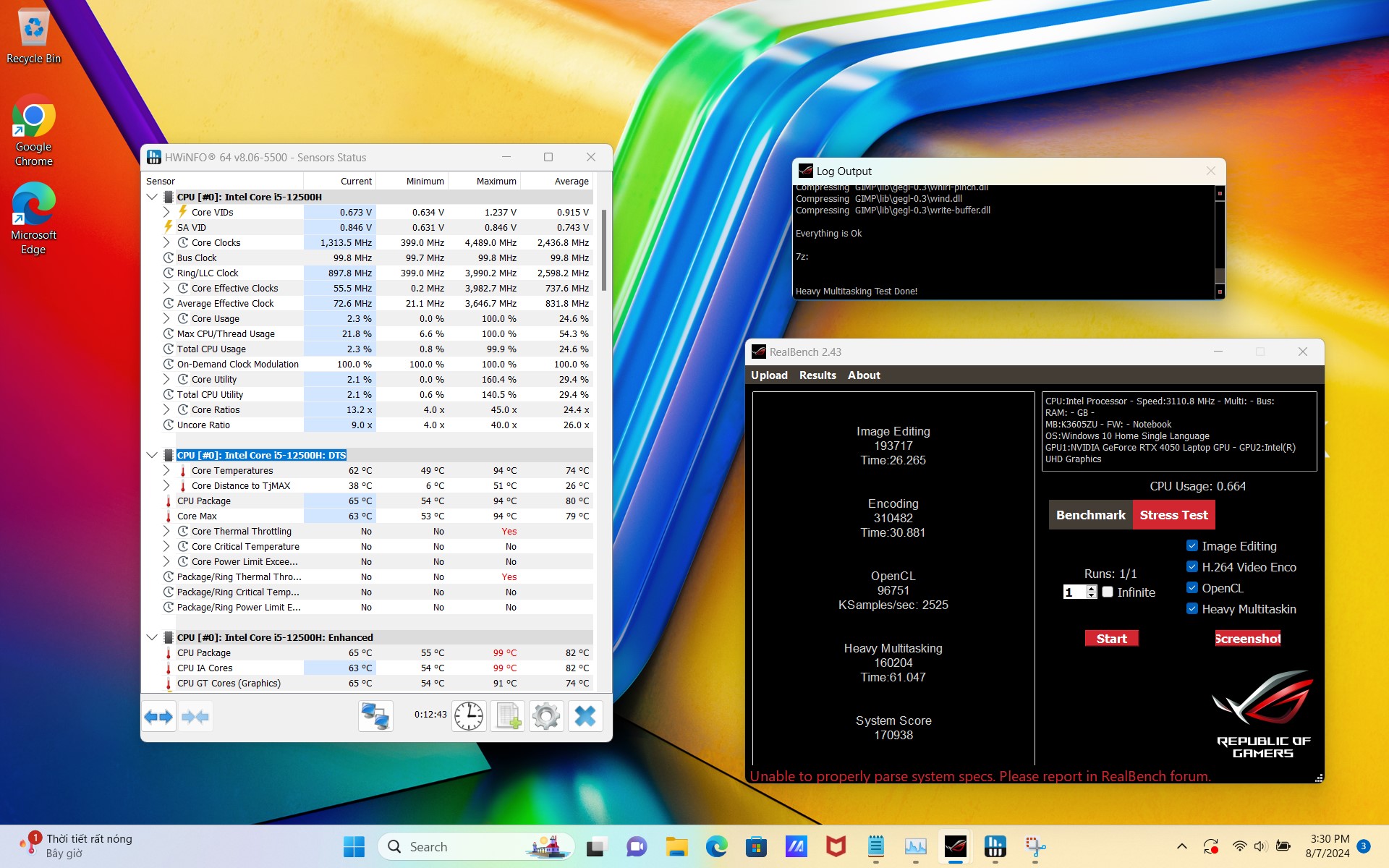Switch to RealBench ROG taskbar icon
The height and width of the screenshot is (868, 1389).
point(955,846)
